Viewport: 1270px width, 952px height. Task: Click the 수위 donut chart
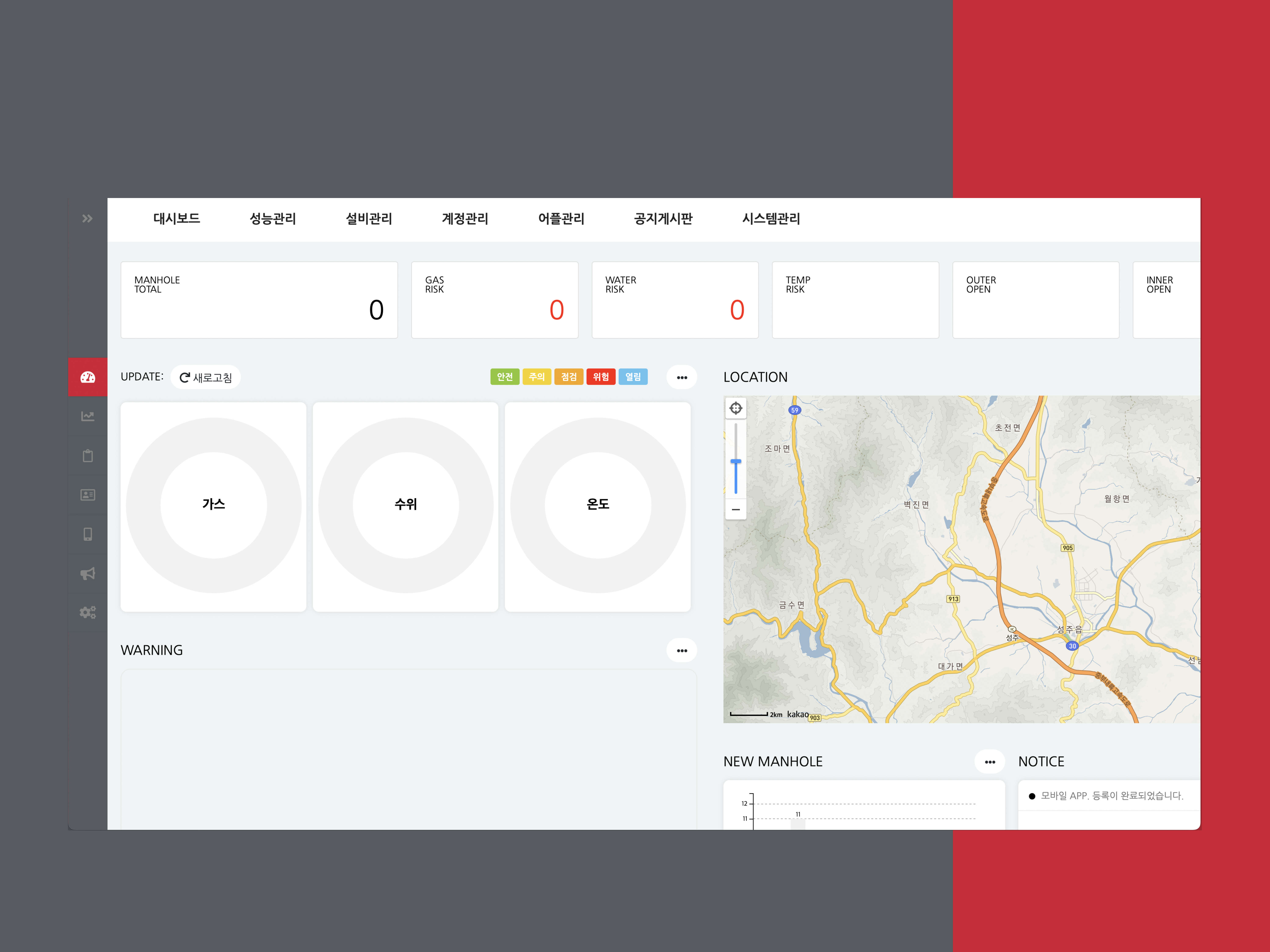[x=406, y=505]
